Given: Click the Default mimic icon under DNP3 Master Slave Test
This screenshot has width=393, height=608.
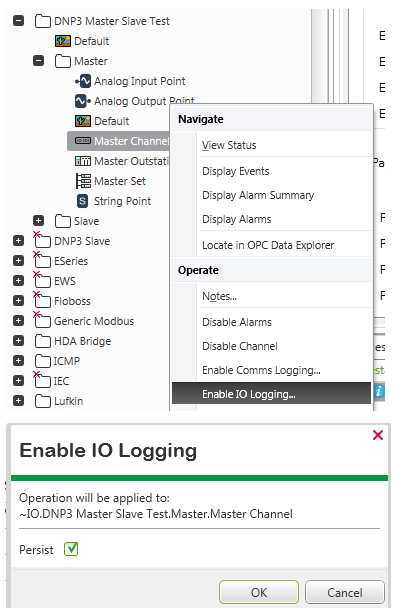Looking at the screenshot, I should [63, 41].
